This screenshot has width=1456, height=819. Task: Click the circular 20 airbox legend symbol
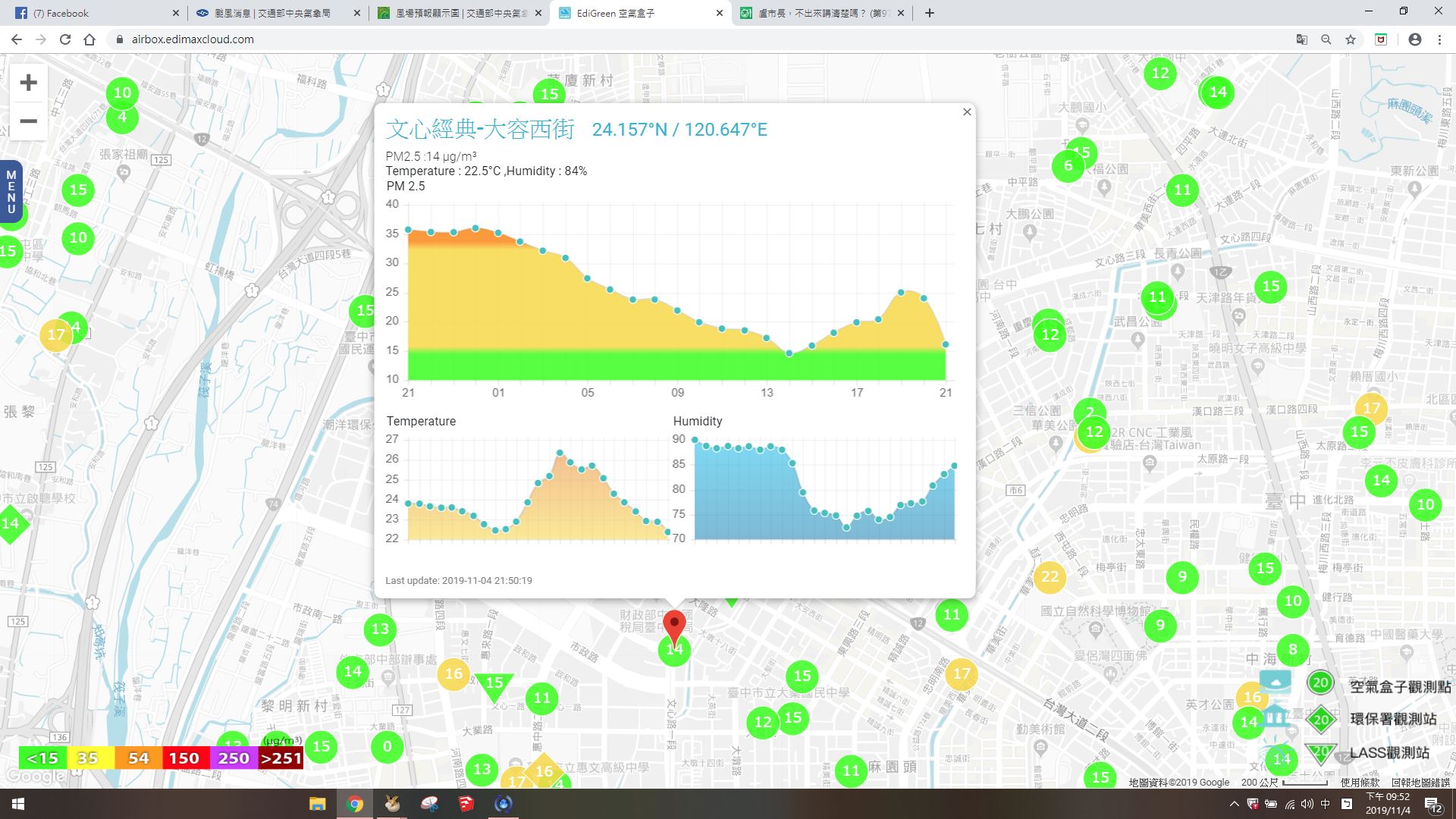[1320, 682]
